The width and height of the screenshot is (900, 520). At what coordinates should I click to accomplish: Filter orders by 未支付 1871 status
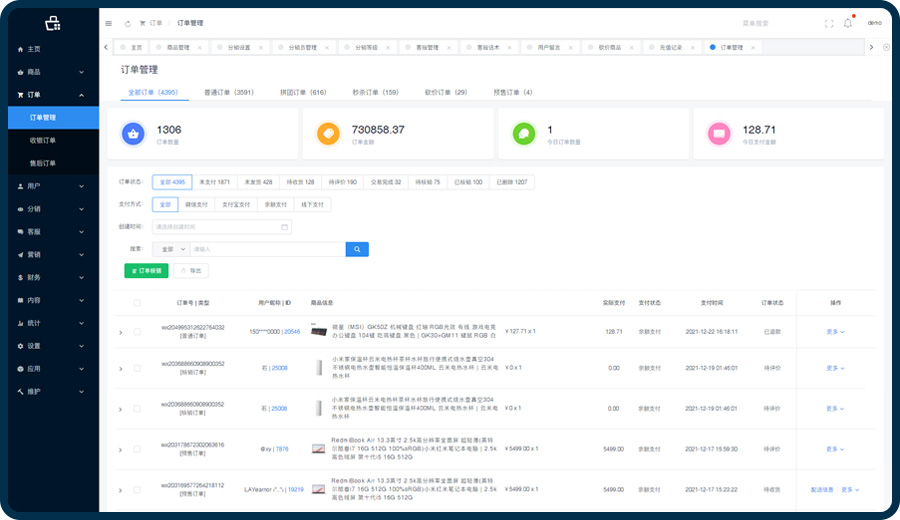click(x=214, y=182)
